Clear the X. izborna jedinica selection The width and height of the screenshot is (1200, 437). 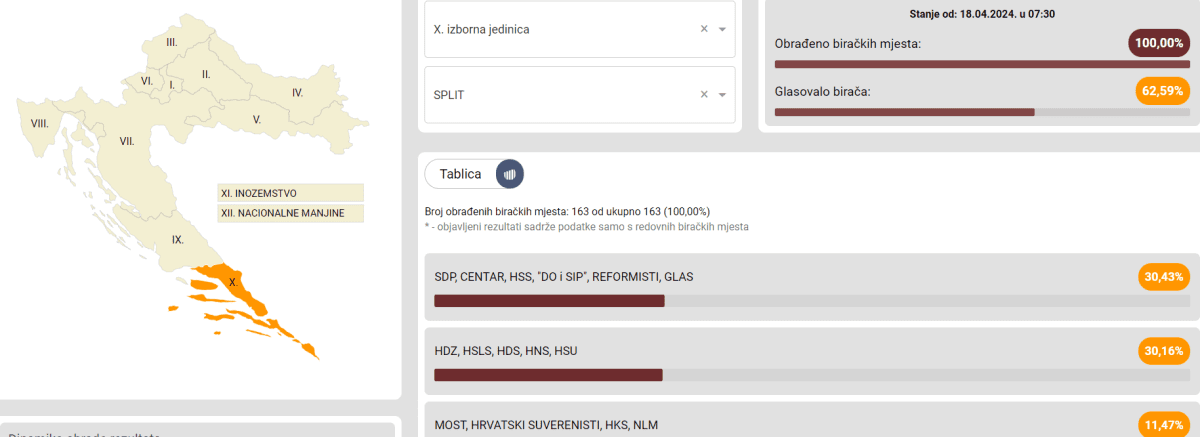[x=704, y=29]
